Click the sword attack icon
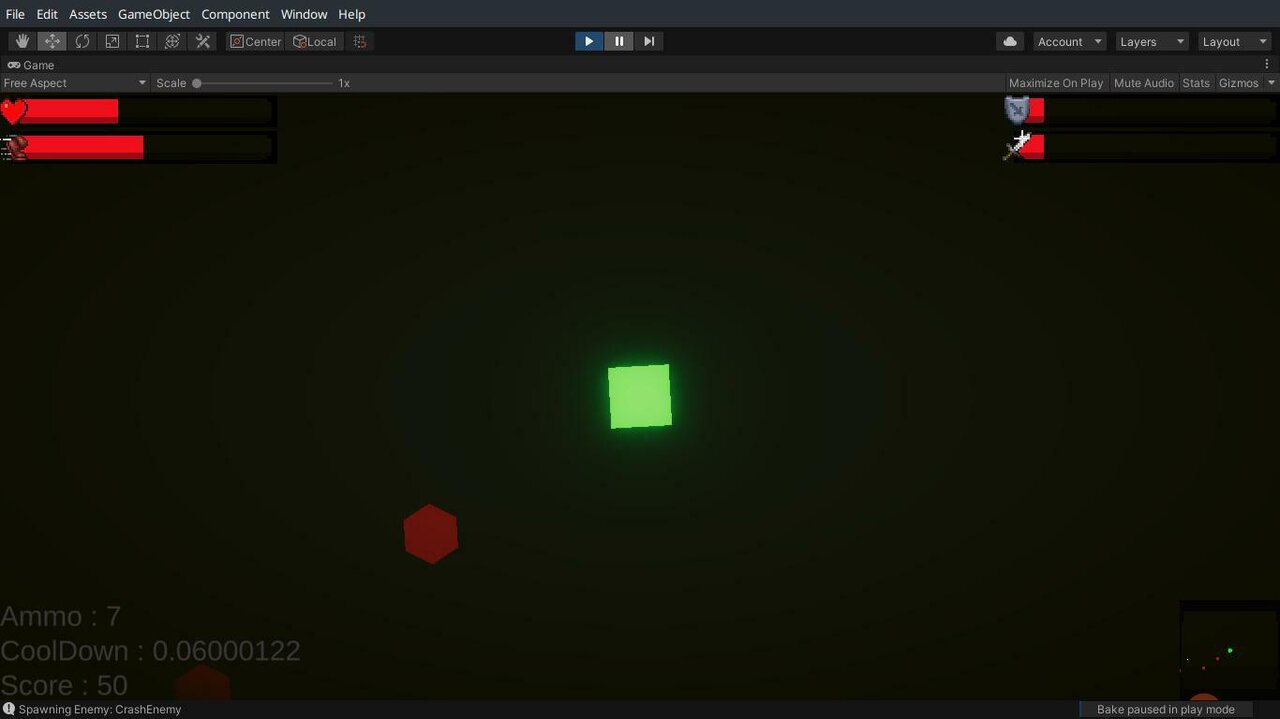This screenshot has height=719, width=1280. 1017,146
